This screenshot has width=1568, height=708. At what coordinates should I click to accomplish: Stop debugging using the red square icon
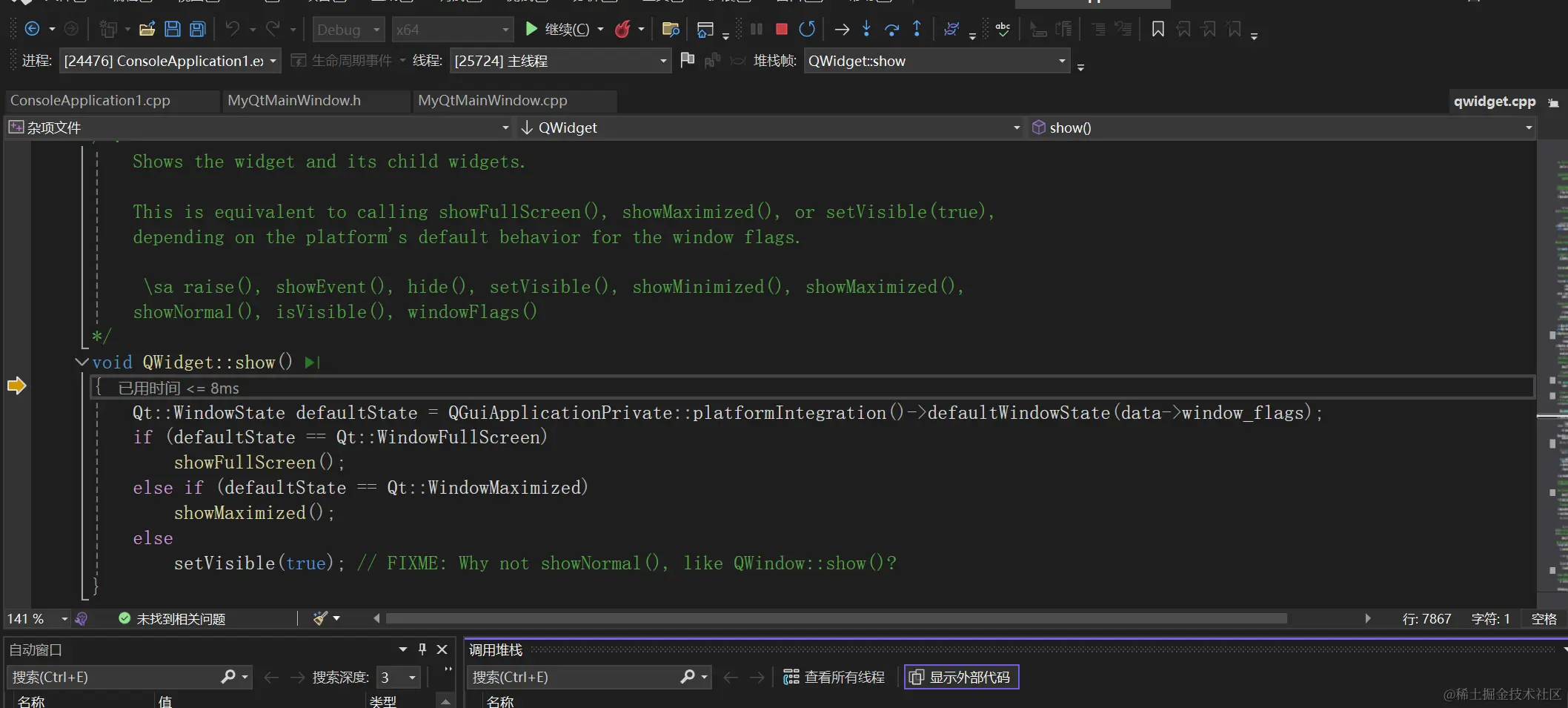point(781,29)
